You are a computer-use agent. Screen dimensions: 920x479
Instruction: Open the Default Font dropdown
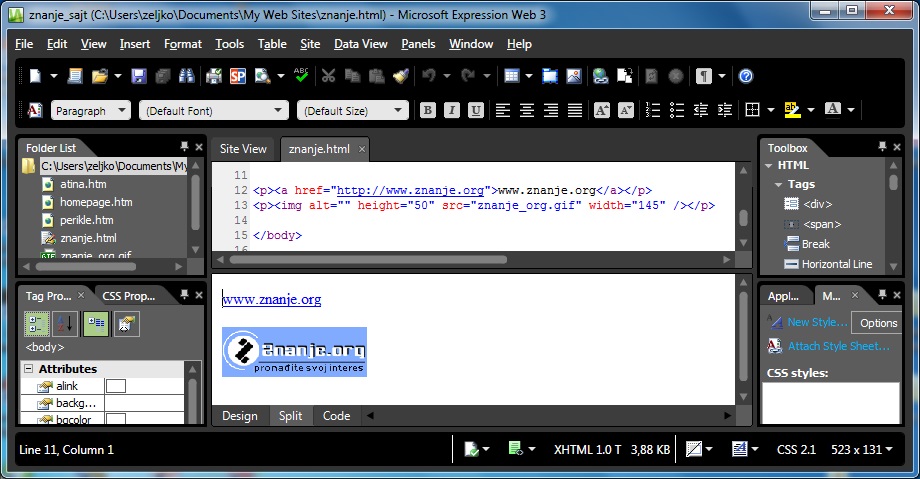point(213,110)
